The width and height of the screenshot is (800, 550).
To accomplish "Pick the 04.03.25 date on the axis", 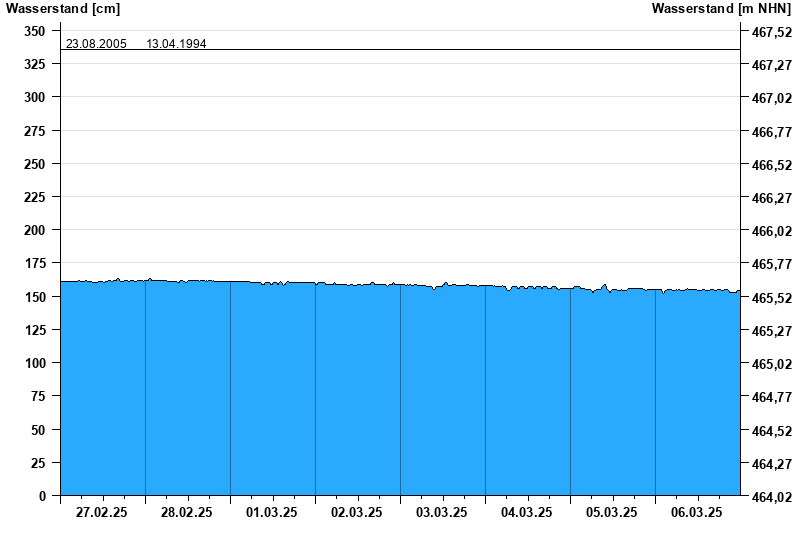I will click(x=527, y=512).
